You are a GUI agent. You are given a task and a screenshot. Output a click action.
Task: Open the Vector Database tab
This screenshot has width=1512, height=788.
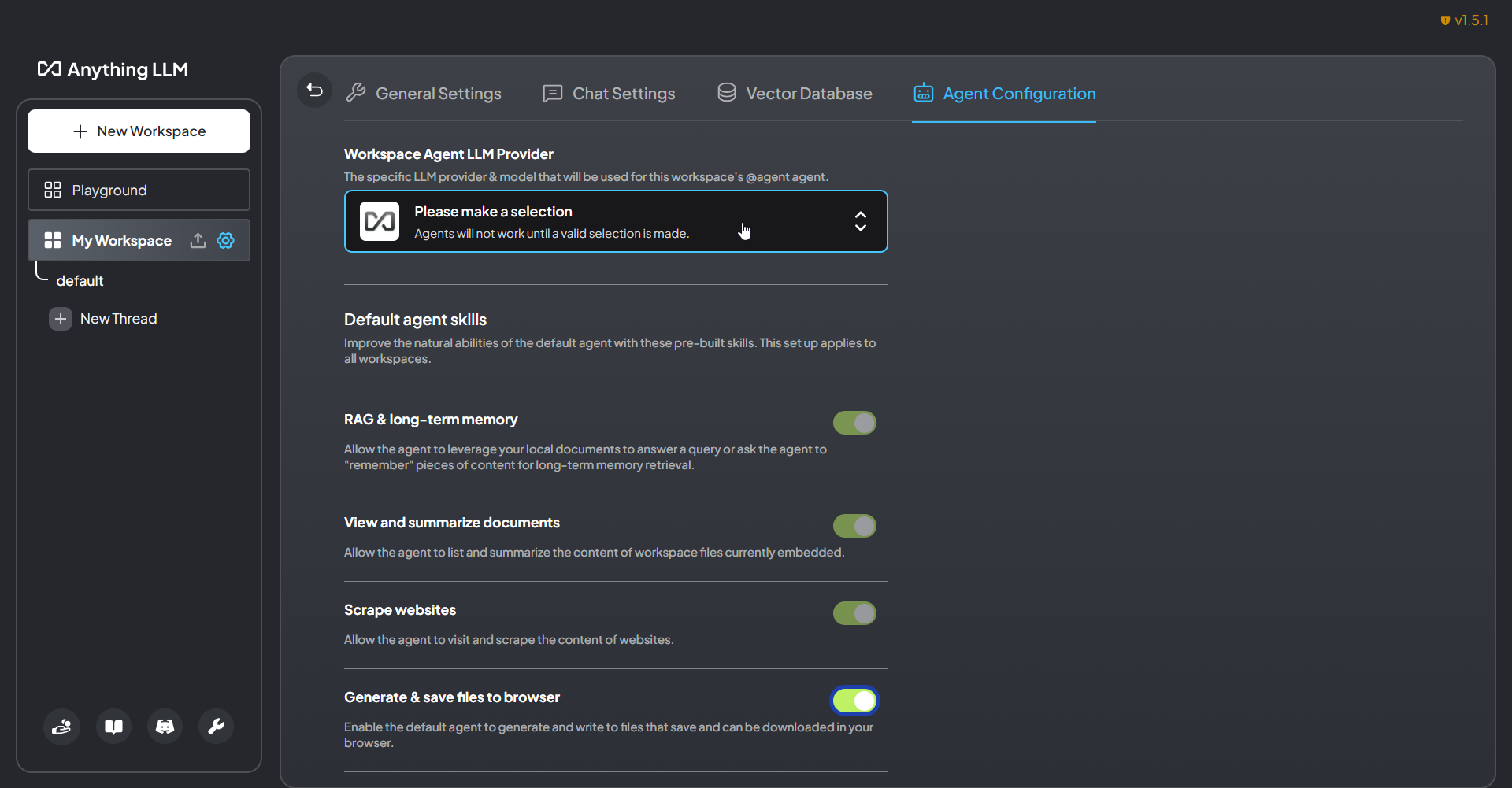point(795,94)
